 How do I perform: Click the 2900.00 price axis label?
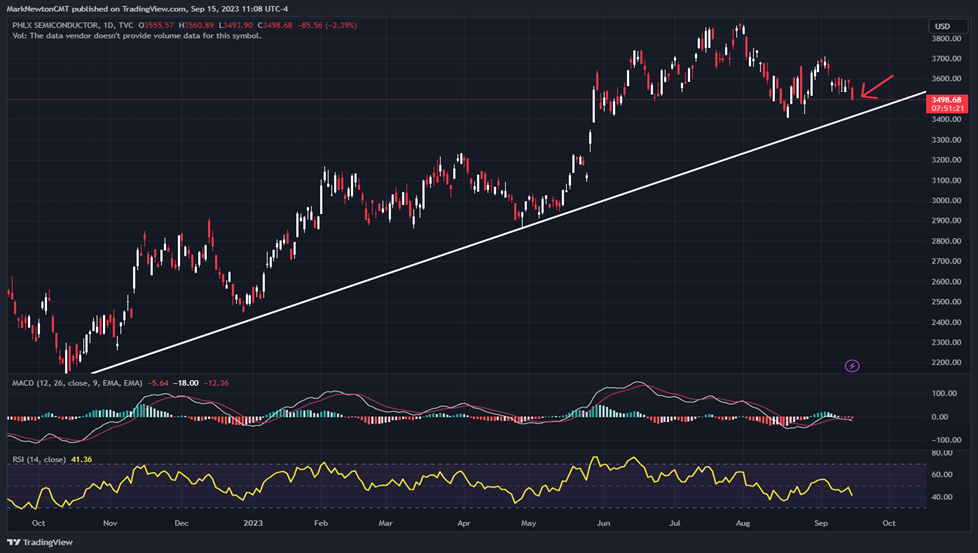click(x=946, y=221)
